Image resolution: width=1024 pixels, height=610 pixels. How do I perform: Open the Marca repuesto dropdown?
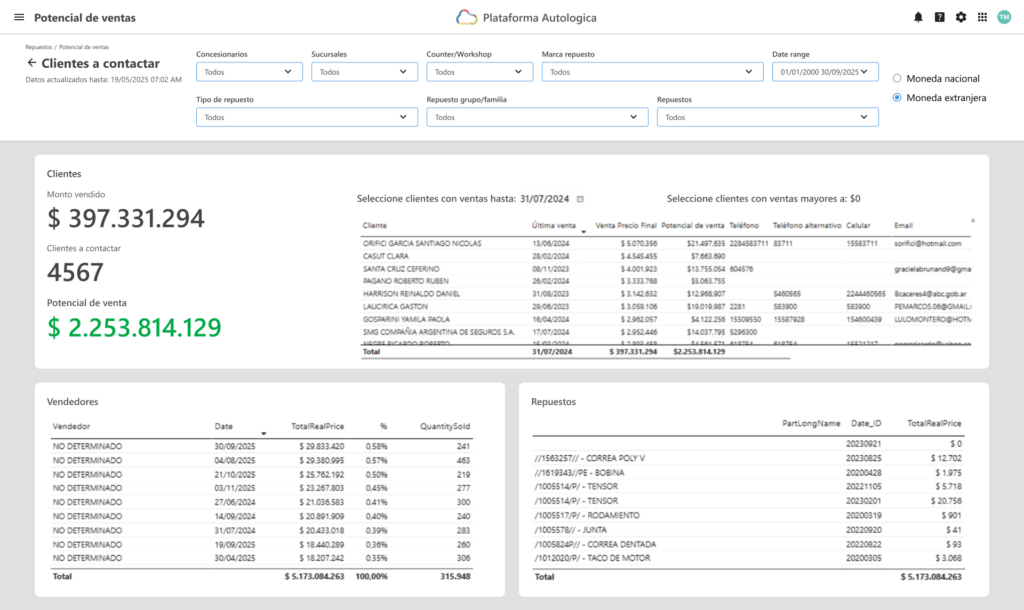tap(652, 72)
